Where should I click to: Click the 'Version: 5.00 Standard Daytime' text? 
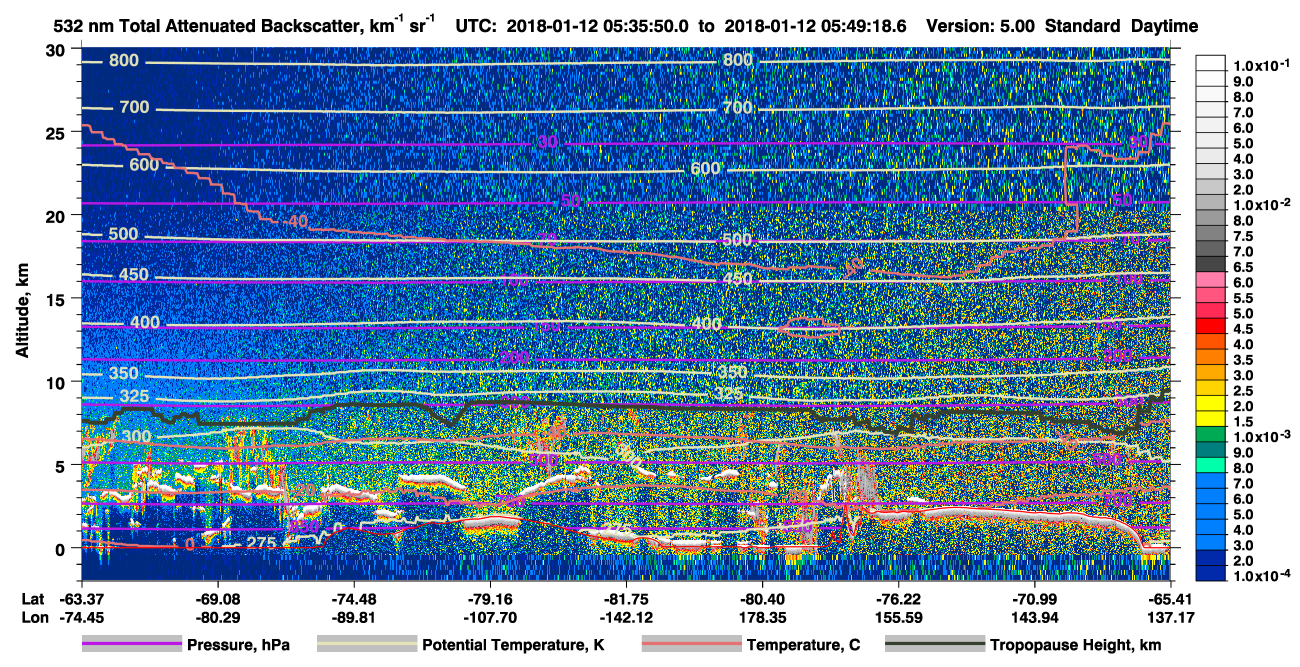pos(1062,26)
